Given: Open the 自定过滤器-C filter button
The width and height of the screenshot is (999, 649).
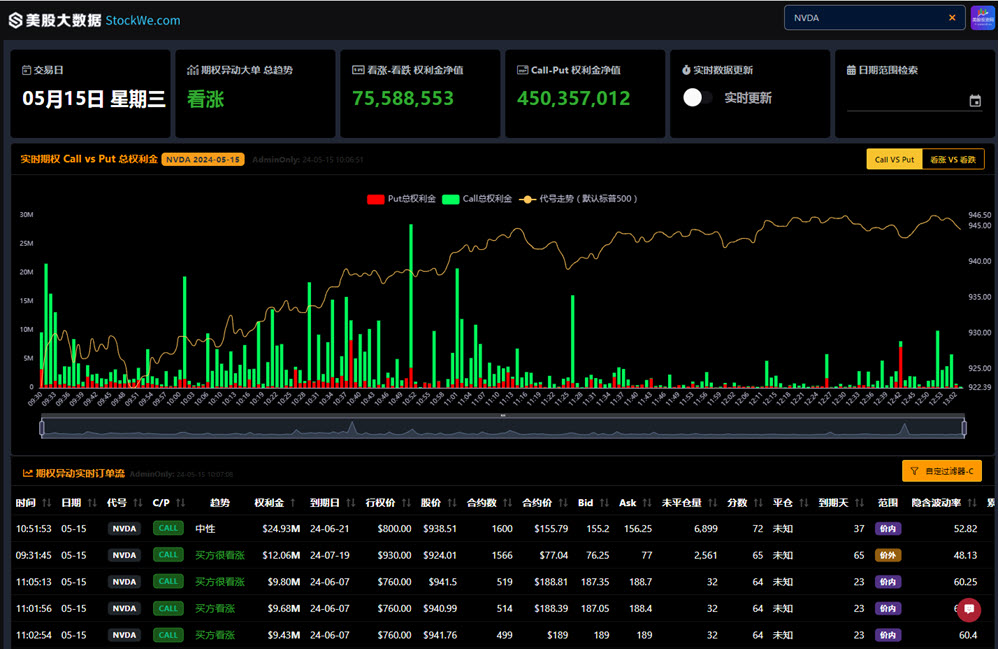Looking at the screenshot, I should click(942, 471).
